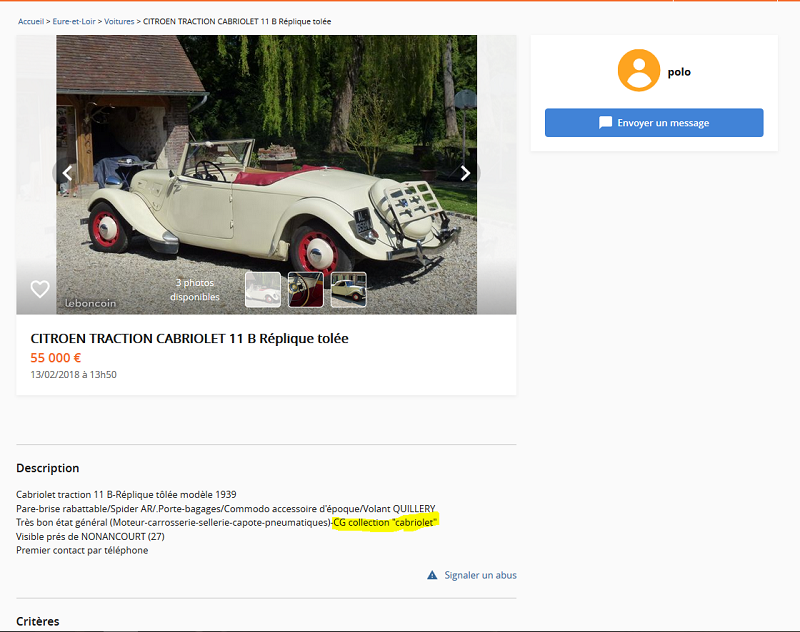Click the breadcrumb ad title text
The height and width of the screenshot is (632, 800).
[237, 21]
